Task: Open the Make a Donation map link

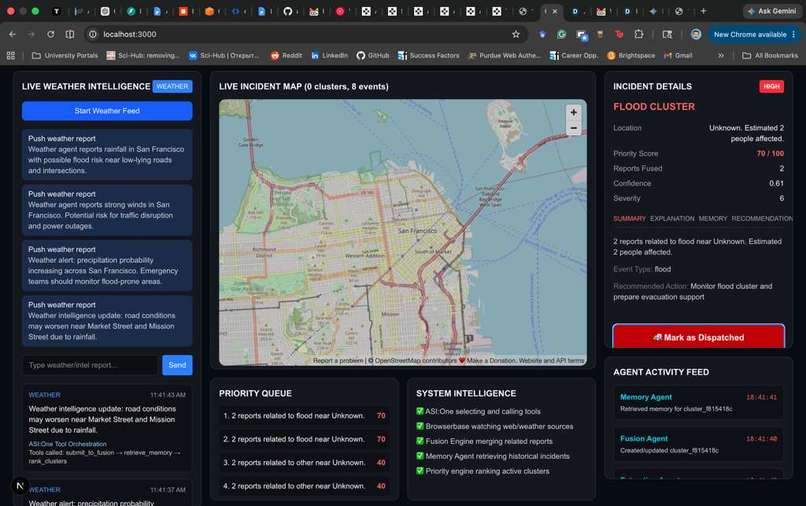Action: coord(490,361)
